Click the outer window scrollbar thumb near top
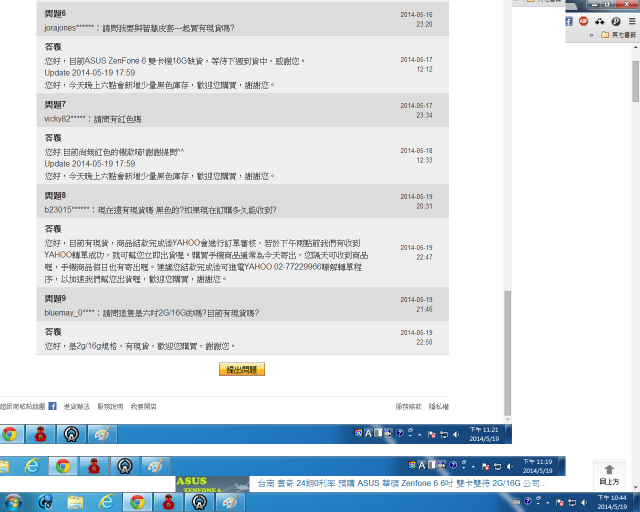This screenshot has width=640, height=512. pos(636,81)
